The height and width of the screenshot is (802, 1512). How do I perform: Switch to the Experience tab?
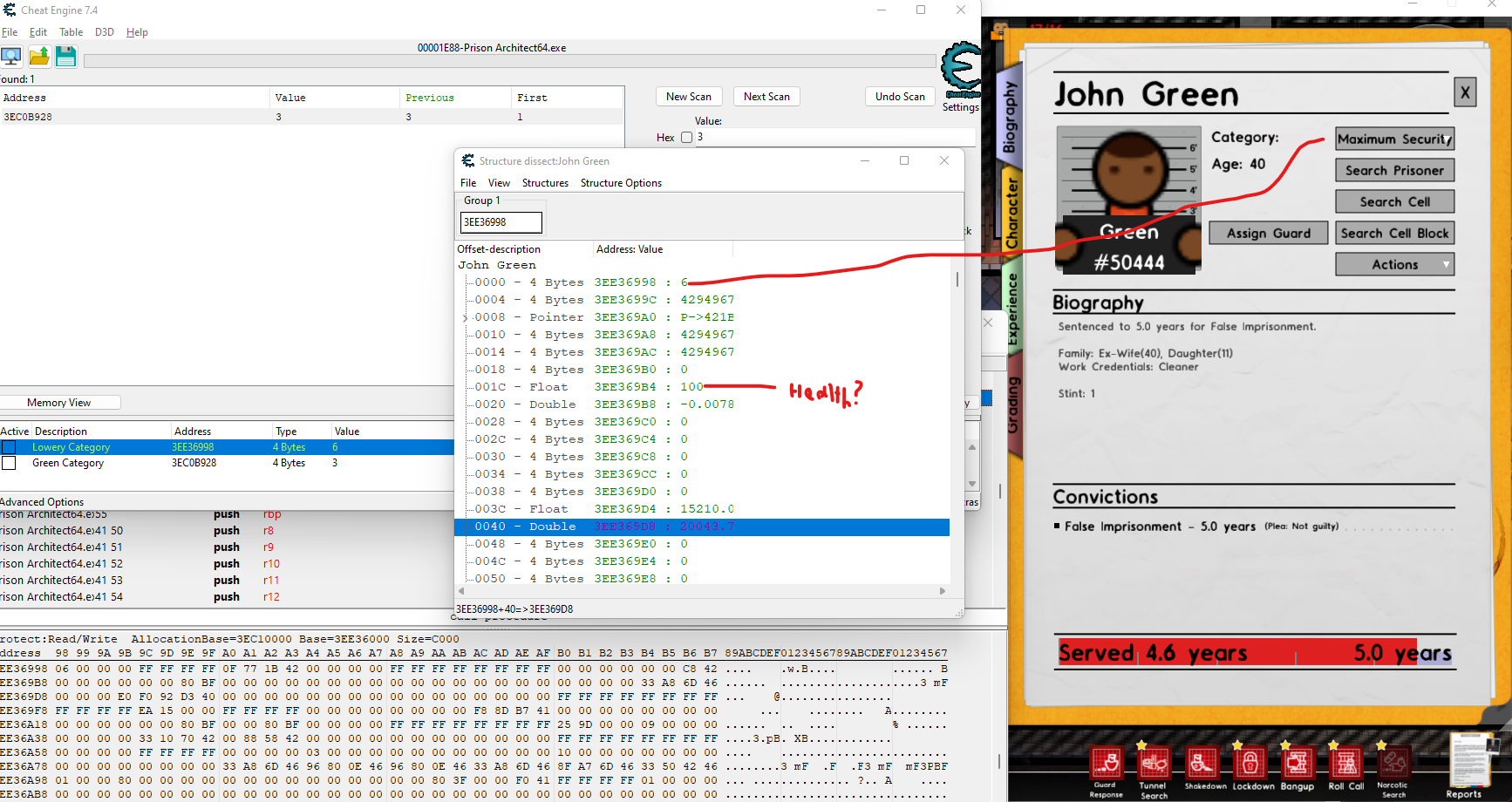click(x=1011, y=309)
